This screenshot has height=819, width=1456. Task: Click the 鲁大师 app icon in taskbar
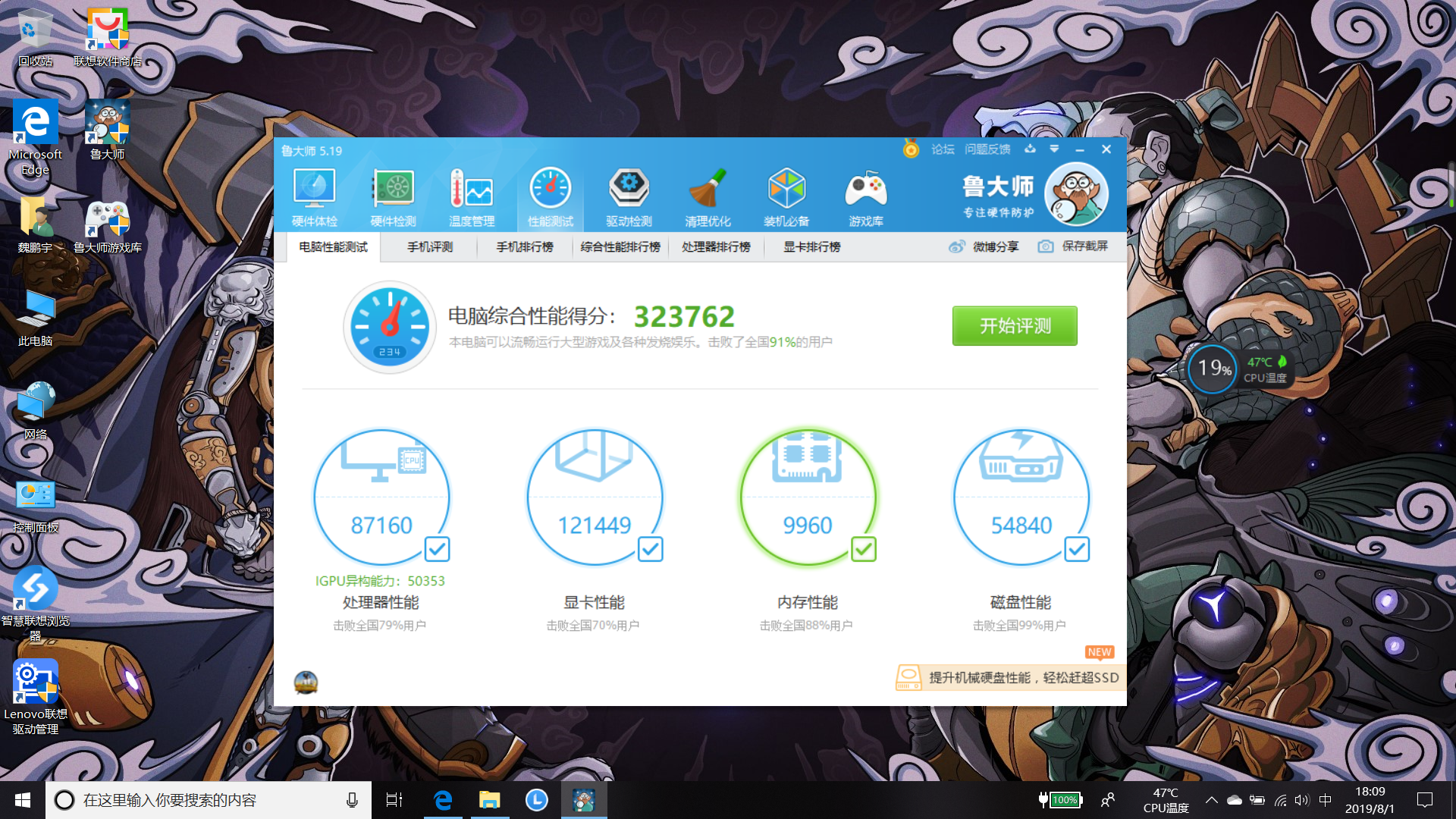coord(584,800)
